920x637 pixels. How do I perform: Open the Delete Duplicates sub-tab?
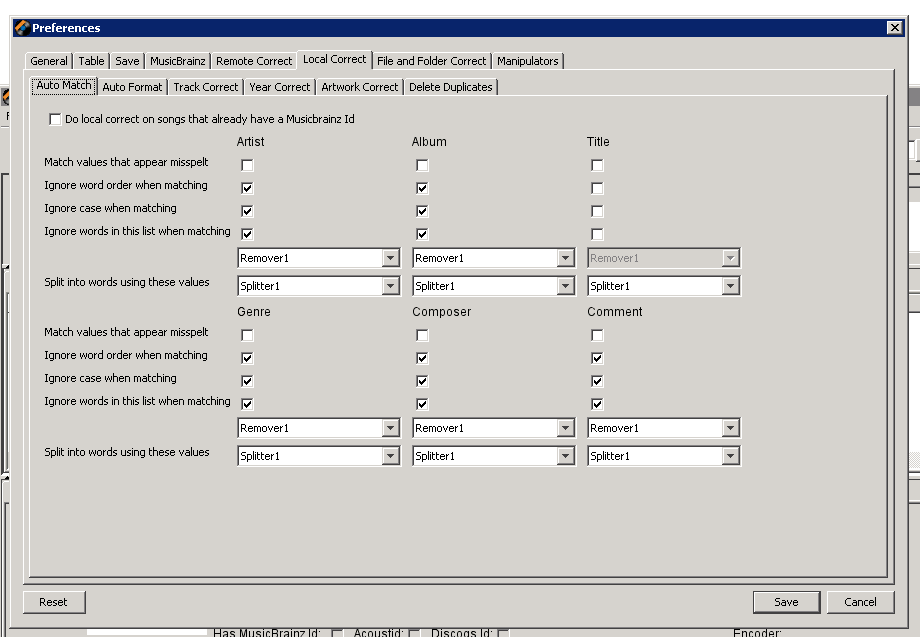tap(451, 87)
